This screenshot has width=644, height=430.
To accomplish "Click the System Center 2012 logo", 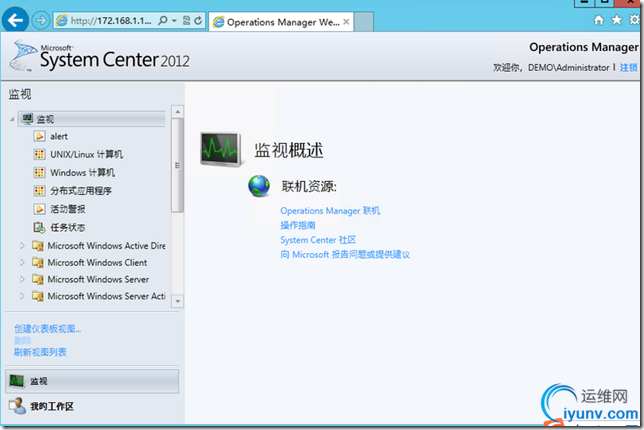I will pyautogui.click(x=100, y=57).
